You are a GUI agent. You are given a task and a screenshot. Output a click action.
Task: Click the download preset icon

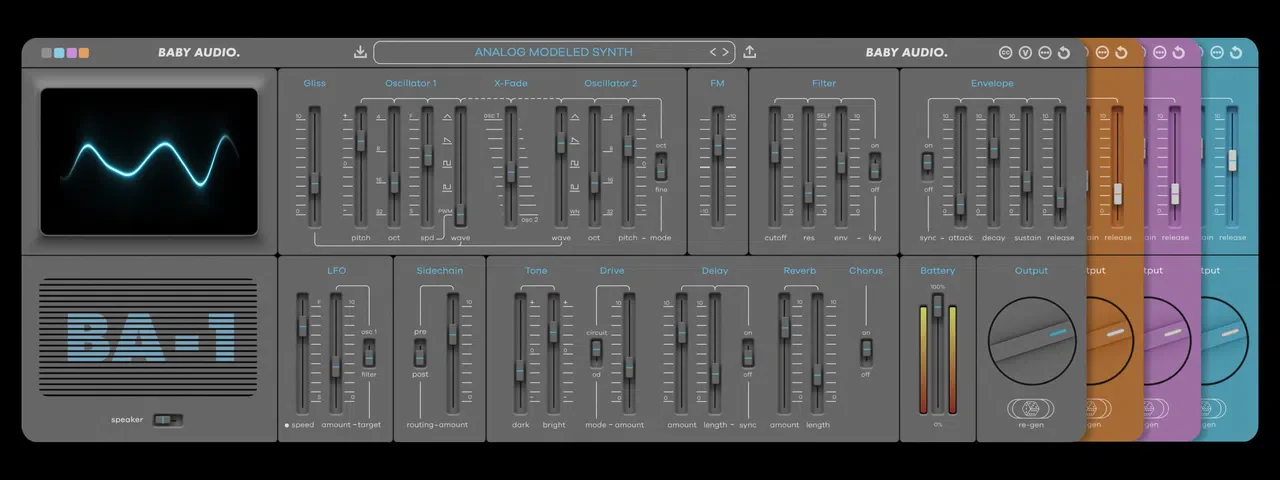coord(360,52)
